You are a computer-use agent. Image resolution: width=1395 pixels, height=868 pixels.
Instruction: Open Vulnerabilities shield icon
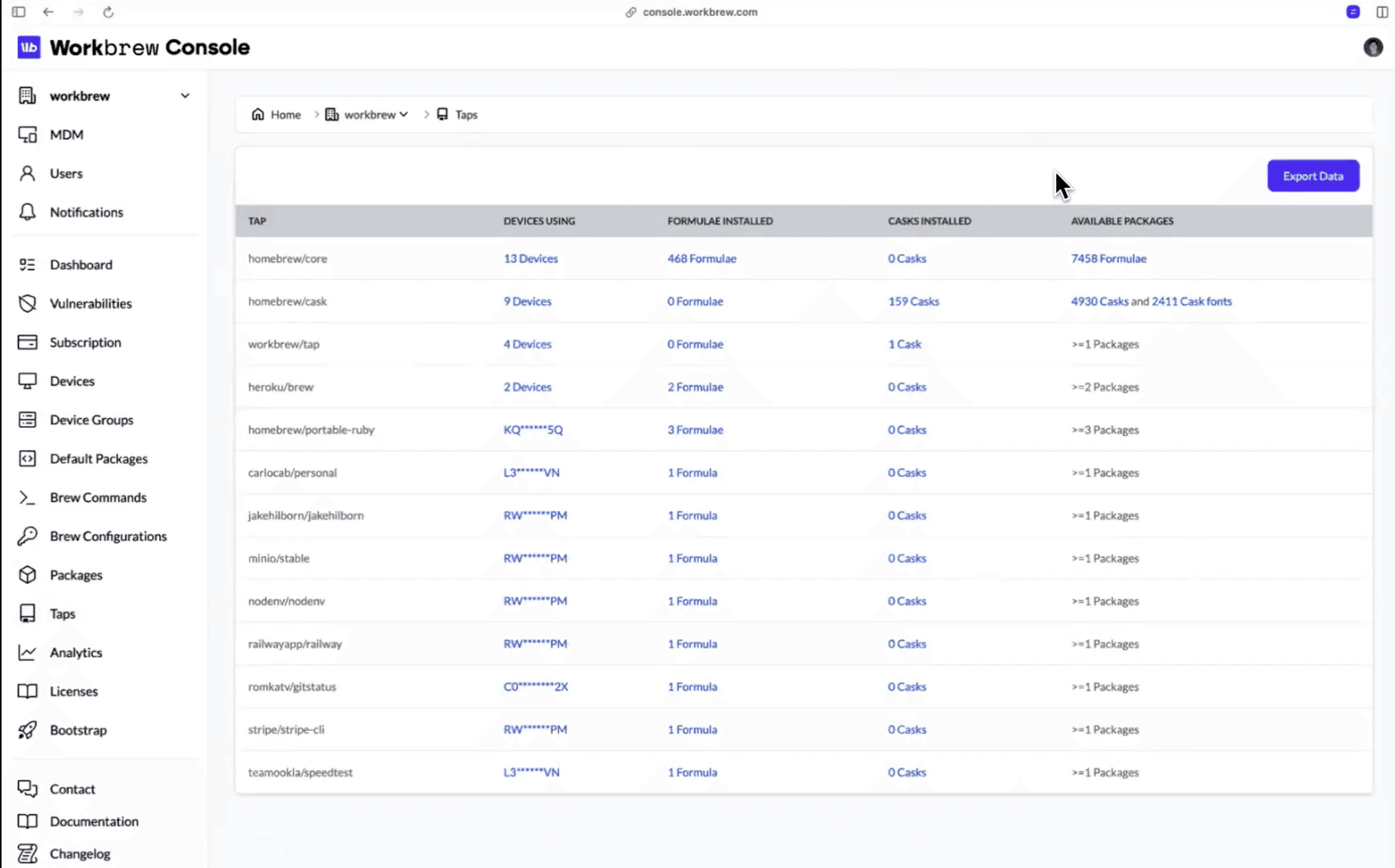(x=27, y=303)
